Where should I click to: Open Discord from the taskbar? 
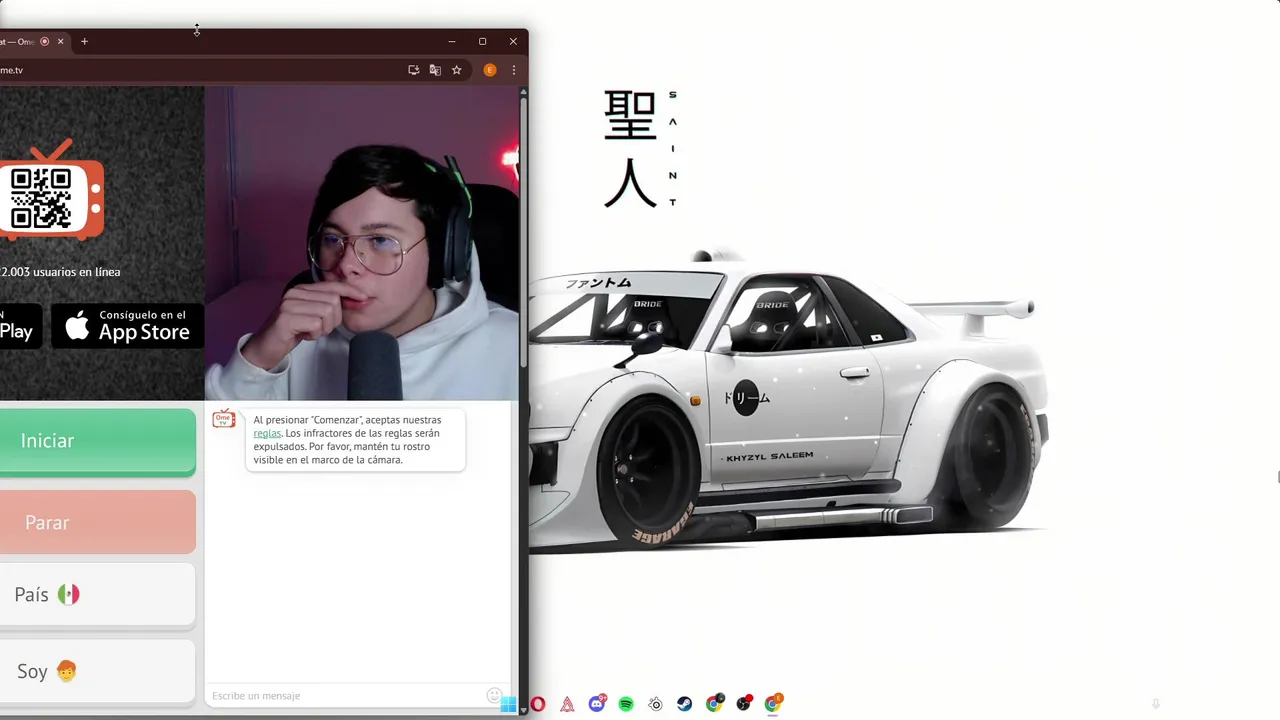[x=597, y=704]
